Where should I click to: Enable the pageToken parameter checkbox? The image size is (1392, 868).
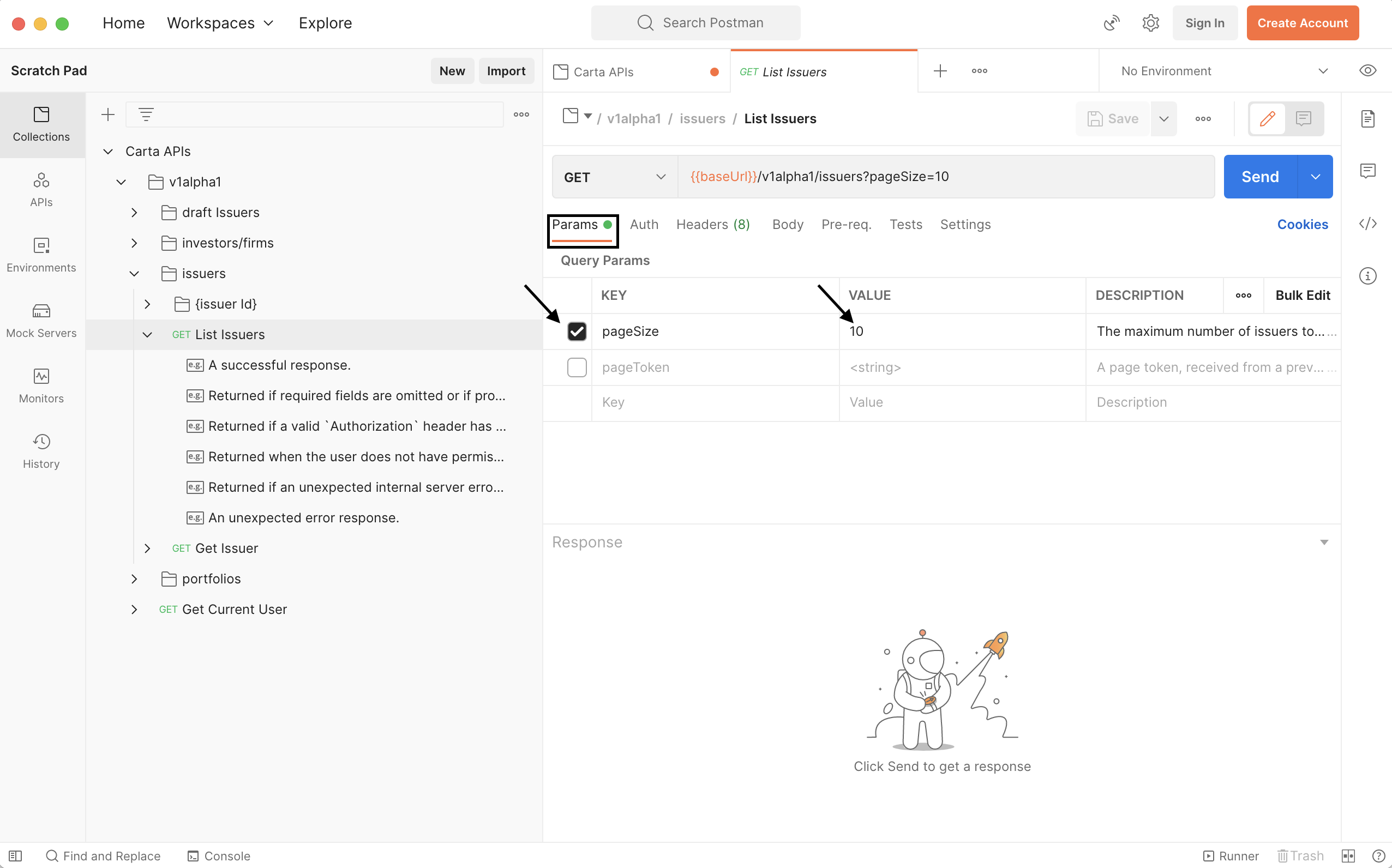click(577, 367)
